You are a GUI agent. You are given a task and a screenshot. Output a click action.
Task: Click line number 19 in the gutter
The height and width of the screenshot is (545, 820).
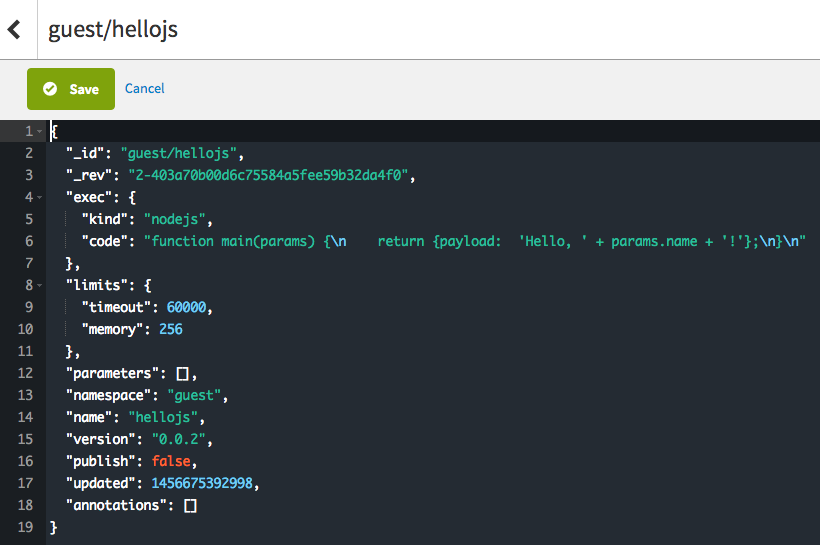(x=26, y=527)
